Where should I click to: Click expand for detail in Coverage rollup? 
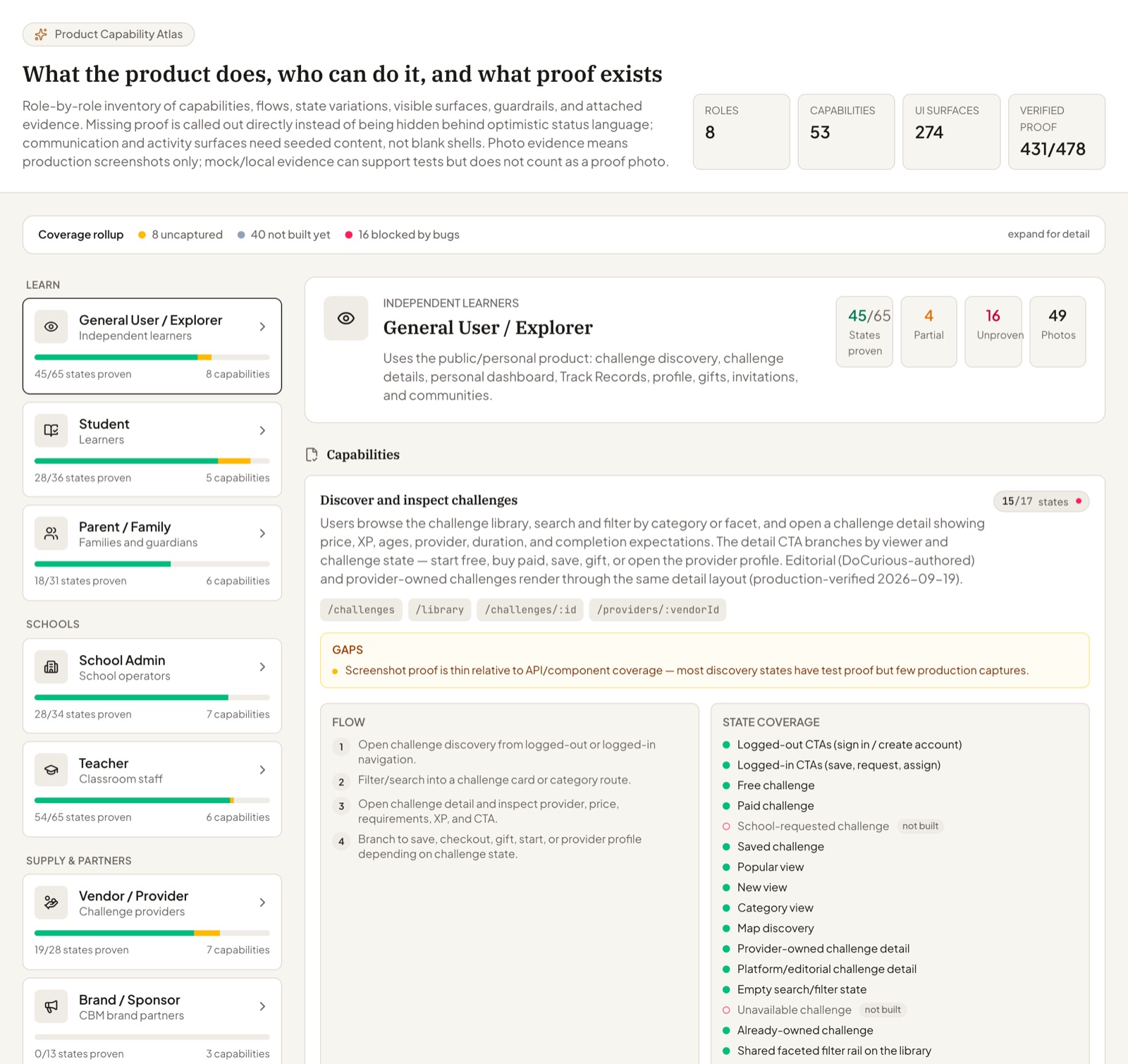pos(1048,234)
